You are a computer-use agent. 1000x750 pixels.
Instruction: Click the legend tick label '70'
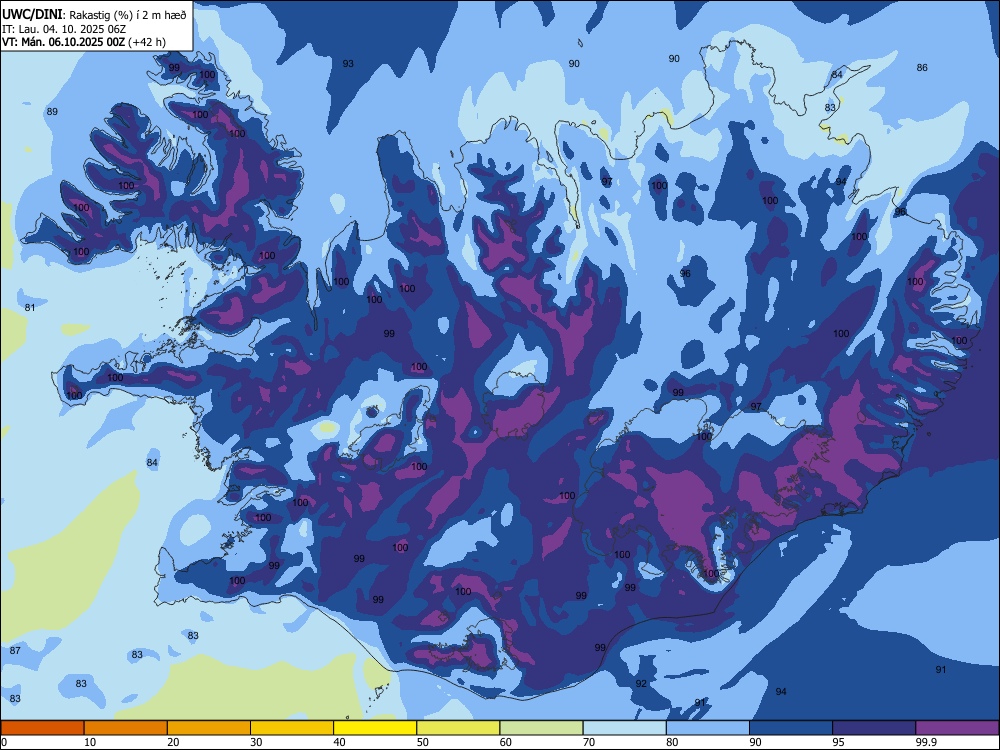coord(589,742)
